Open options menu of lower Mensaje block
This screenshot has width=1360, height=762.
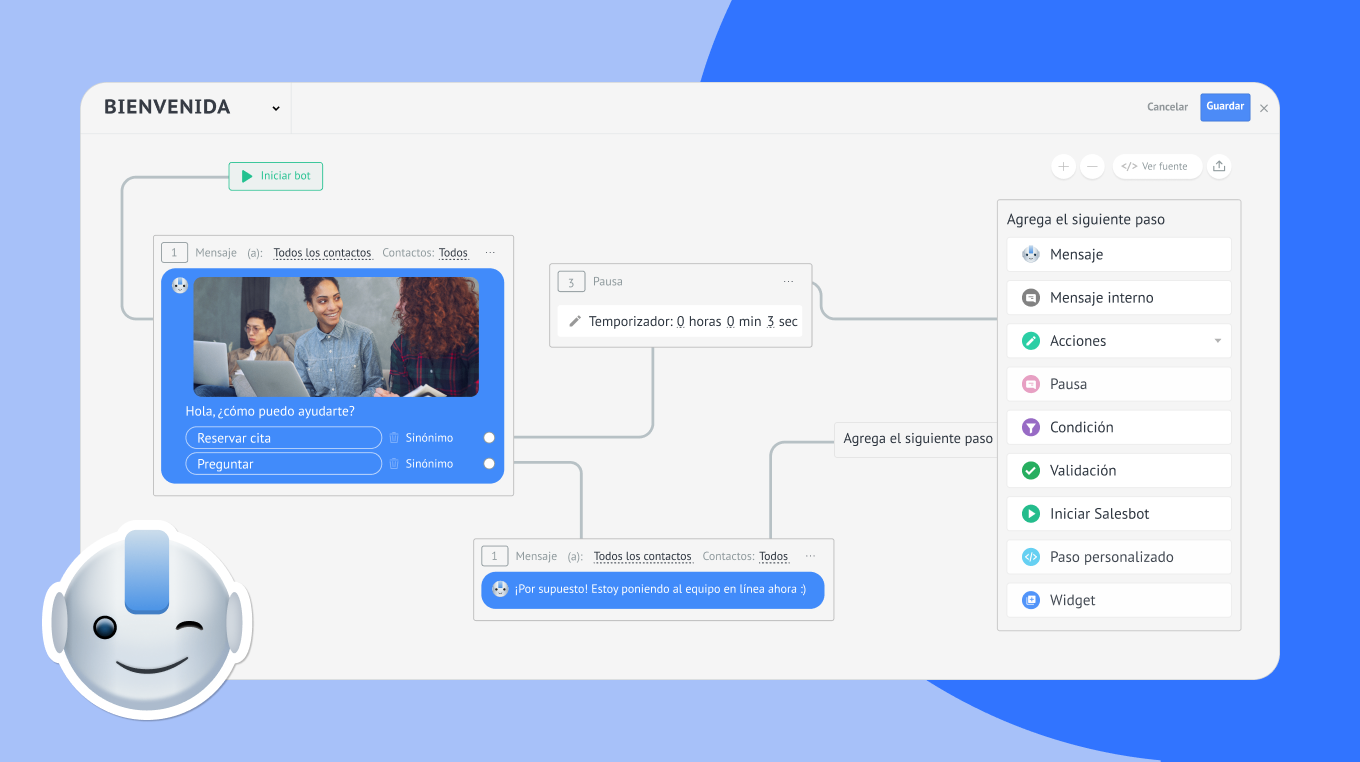pyautogui.click(x=810, y=556)
